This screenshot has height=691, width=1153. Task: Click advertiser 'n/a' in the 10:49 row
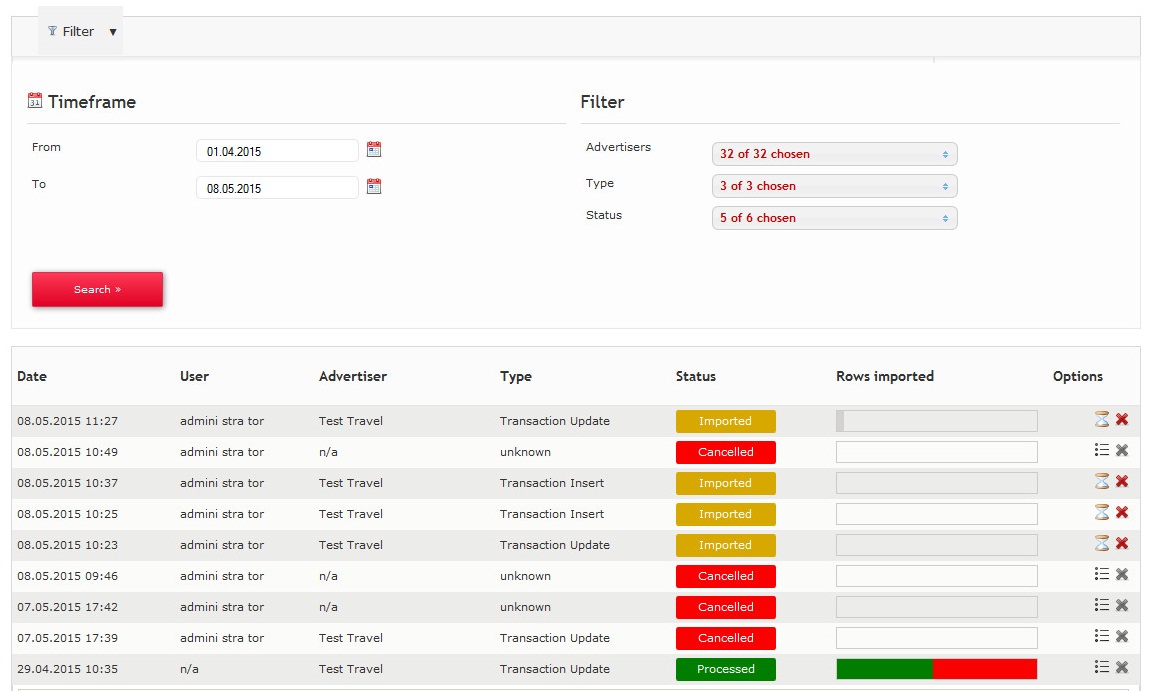click(328, 452)
